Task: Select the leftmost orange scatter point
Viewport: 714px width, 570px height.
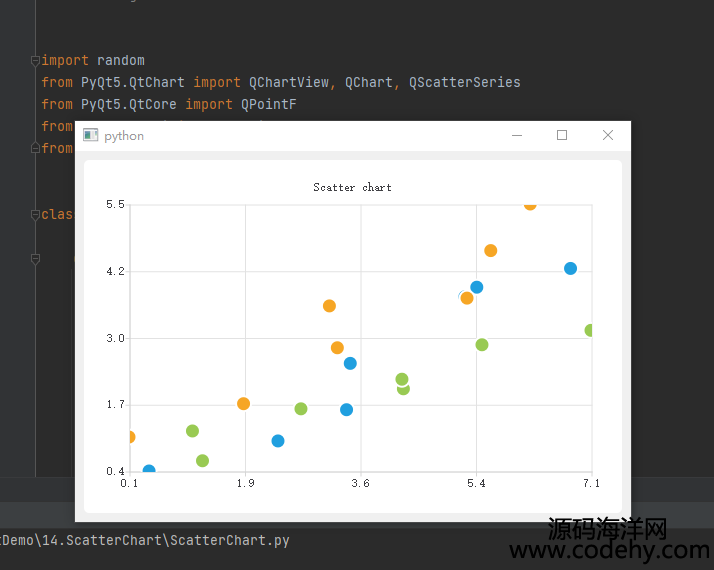Action: point(130,437)
